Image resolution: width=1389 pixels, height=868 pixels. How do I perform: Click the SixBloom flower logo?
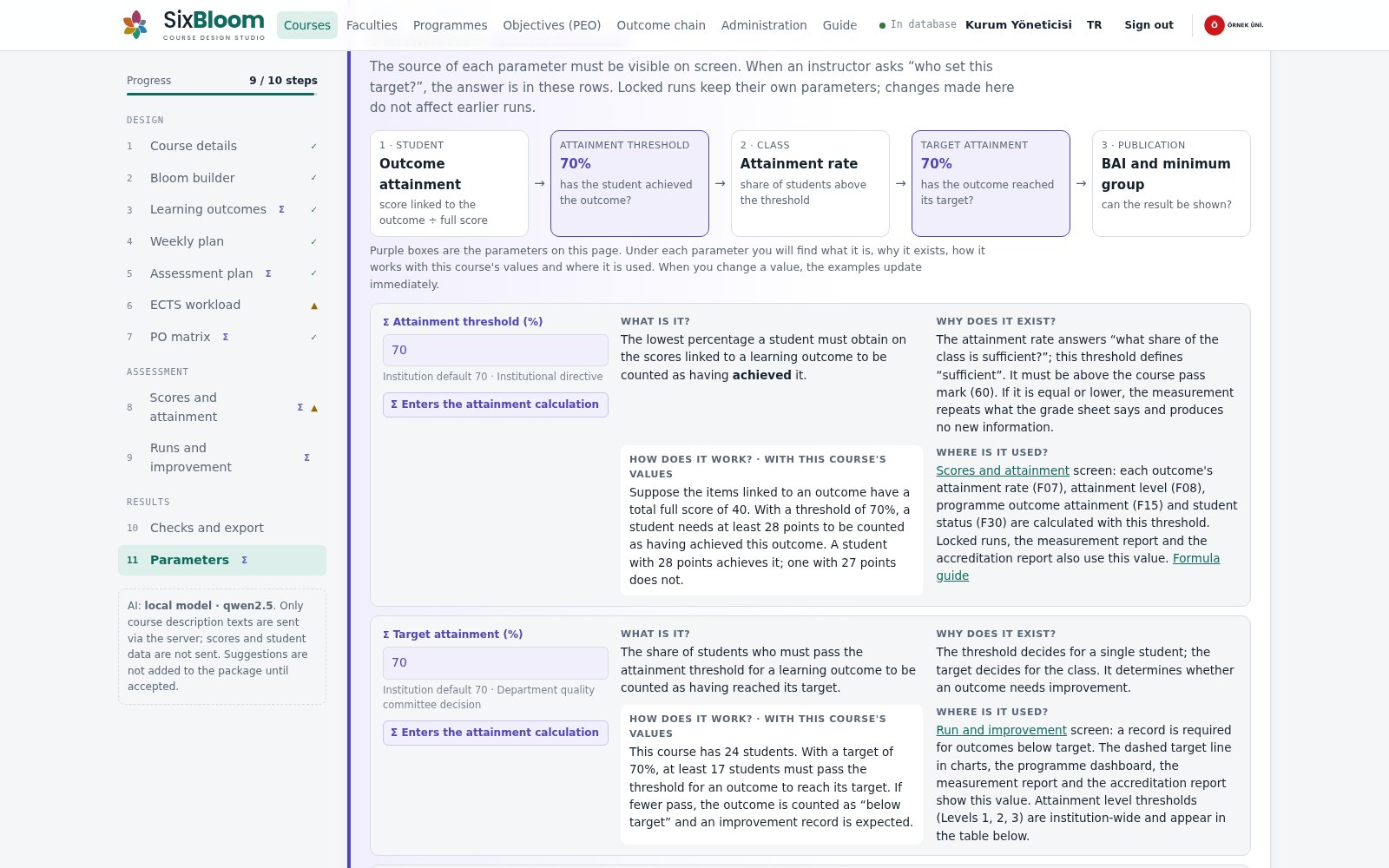(135, 24)
